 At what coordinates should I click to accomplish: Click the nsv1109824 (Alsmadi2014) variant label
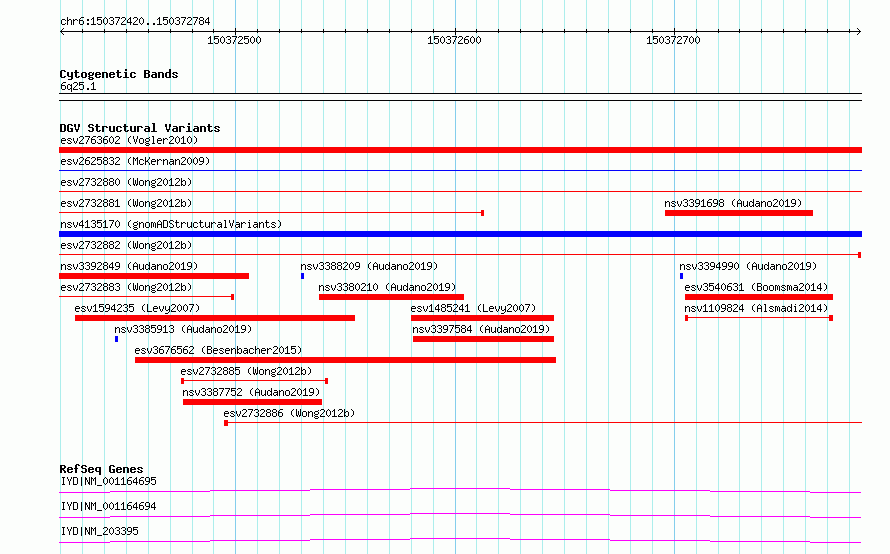click(x=756, y=308)
